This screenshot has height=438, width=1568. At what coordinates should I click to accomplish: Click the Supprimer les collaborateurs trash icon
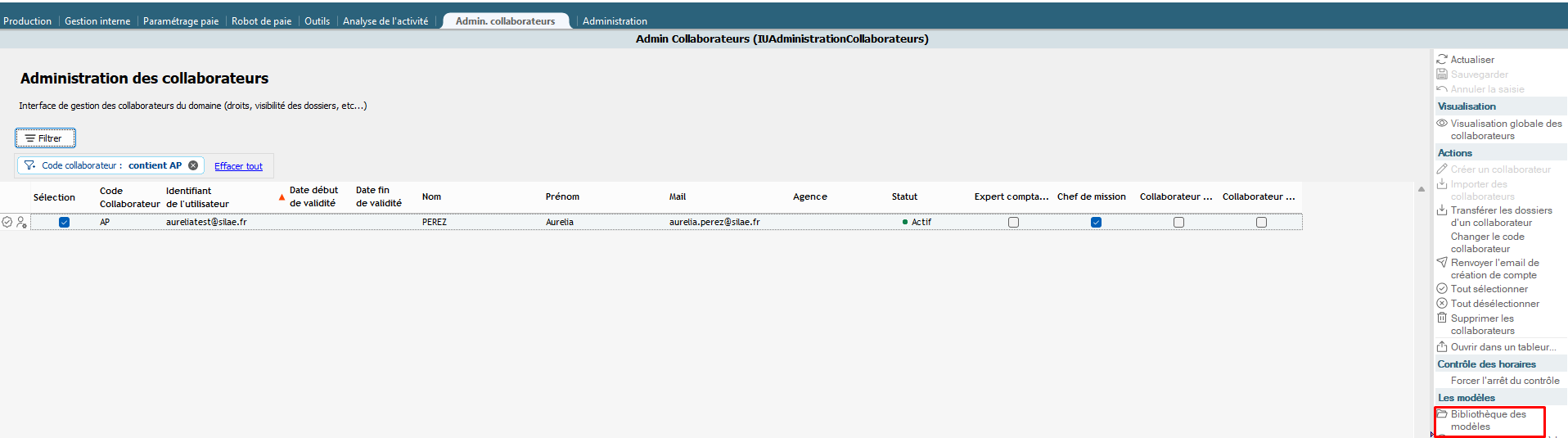1442,318
